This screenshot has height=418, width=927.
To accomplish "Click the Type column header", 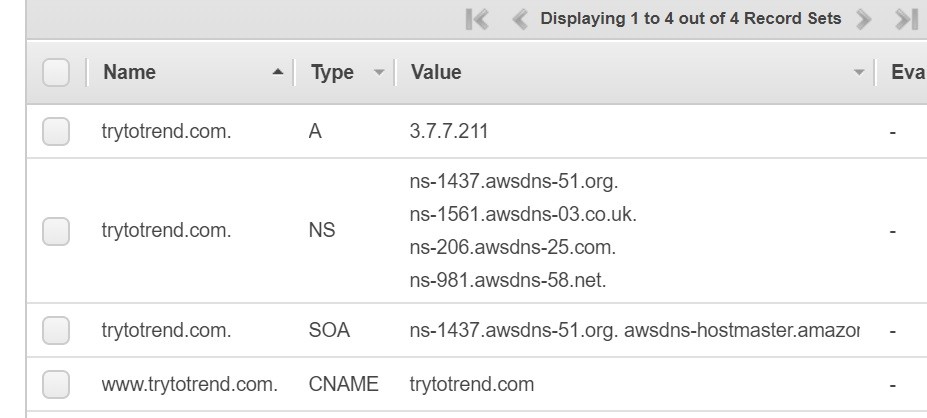I will click(x=332, y=72).
